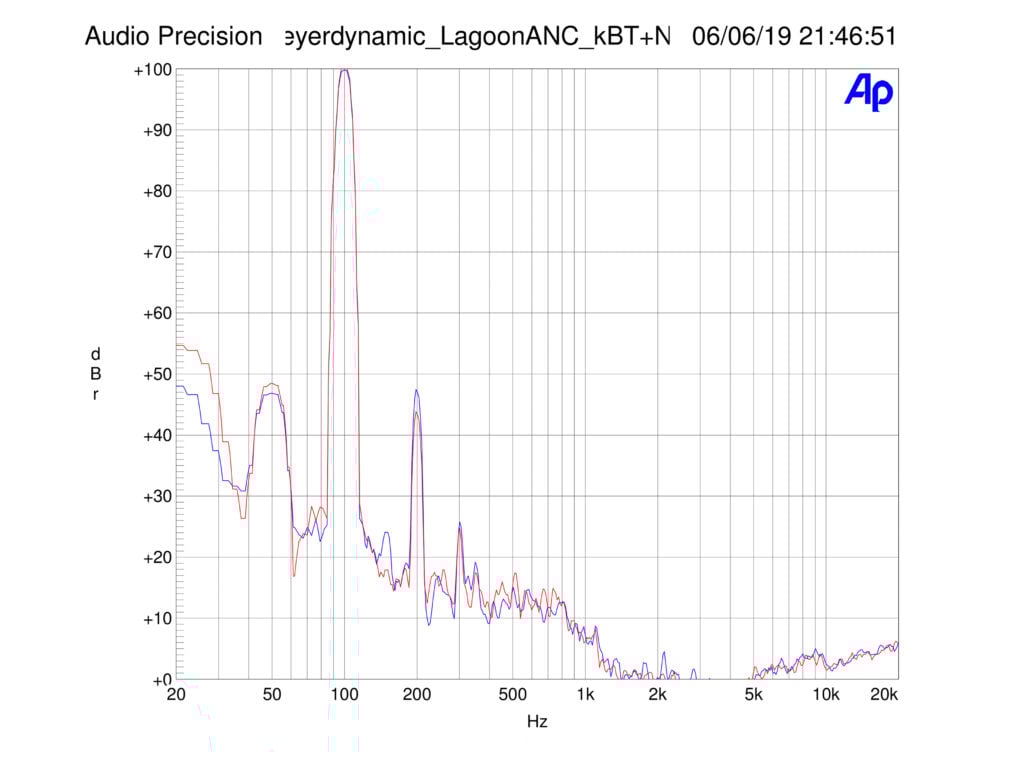The height and width of the screenshot is (768, 1024).
Task: Click the small spike near 300 Hz
Action: coord(460,524)
